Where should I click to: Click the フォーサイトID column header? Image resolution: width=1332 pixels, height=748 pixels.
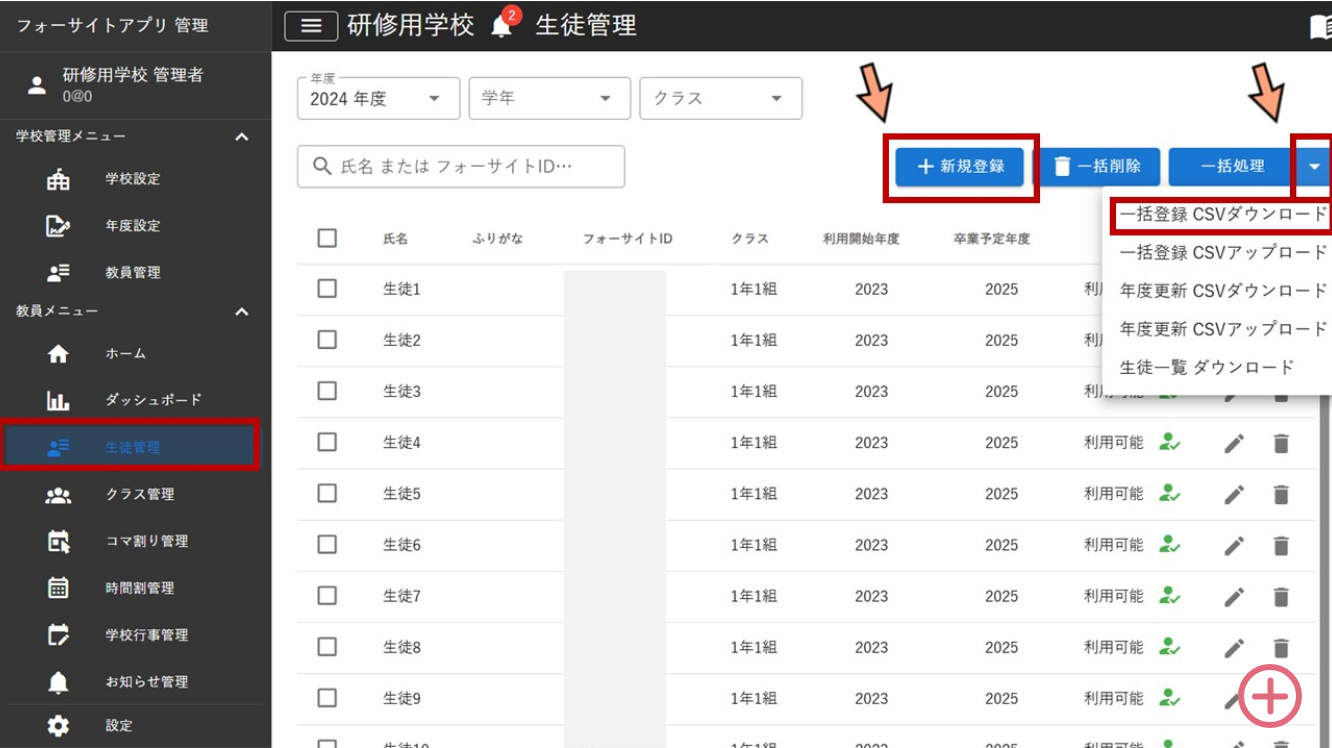point(628,239)
